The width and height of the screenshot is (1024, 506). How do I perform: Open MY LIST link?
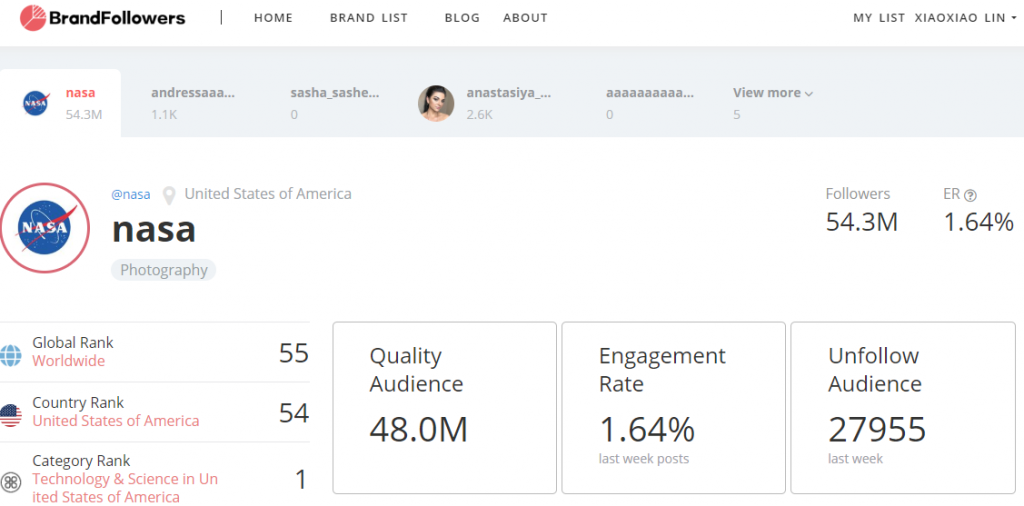[879, 18]
